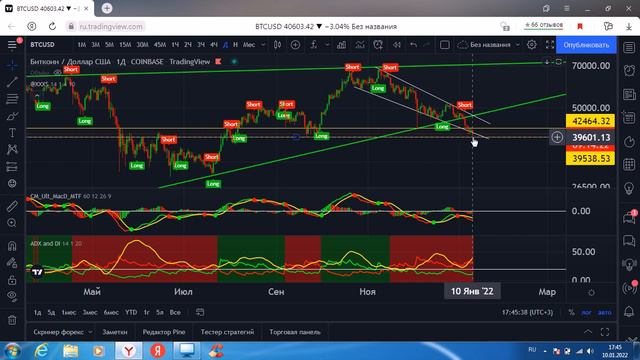Screen dimensions: 640x360
Task: Open the chart layout selector square
Action: pos(444,44)
